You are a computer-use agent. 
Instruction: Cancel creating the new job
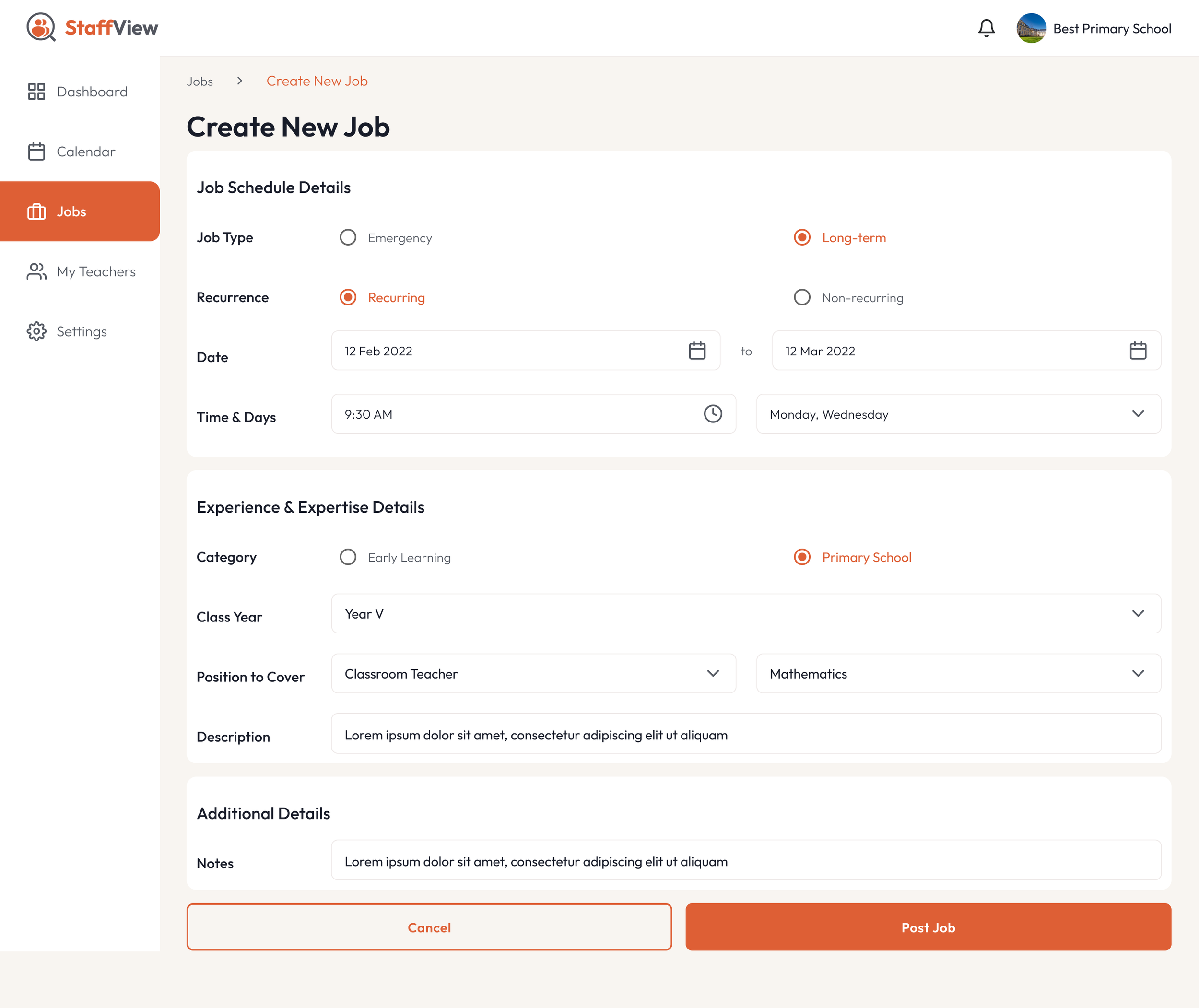[429, 927]
